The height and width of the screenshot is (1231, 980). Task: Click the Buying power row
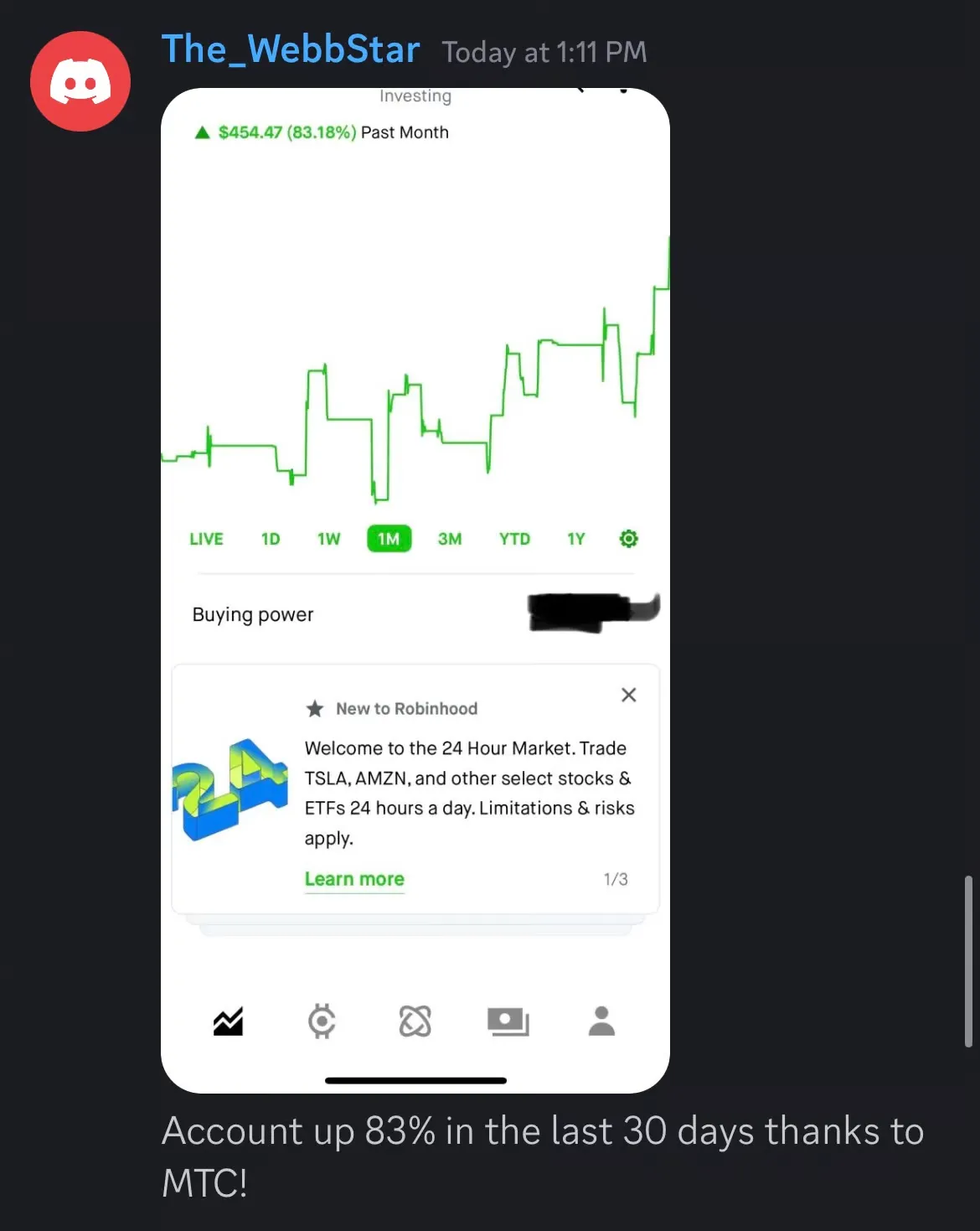pos(415,614)
